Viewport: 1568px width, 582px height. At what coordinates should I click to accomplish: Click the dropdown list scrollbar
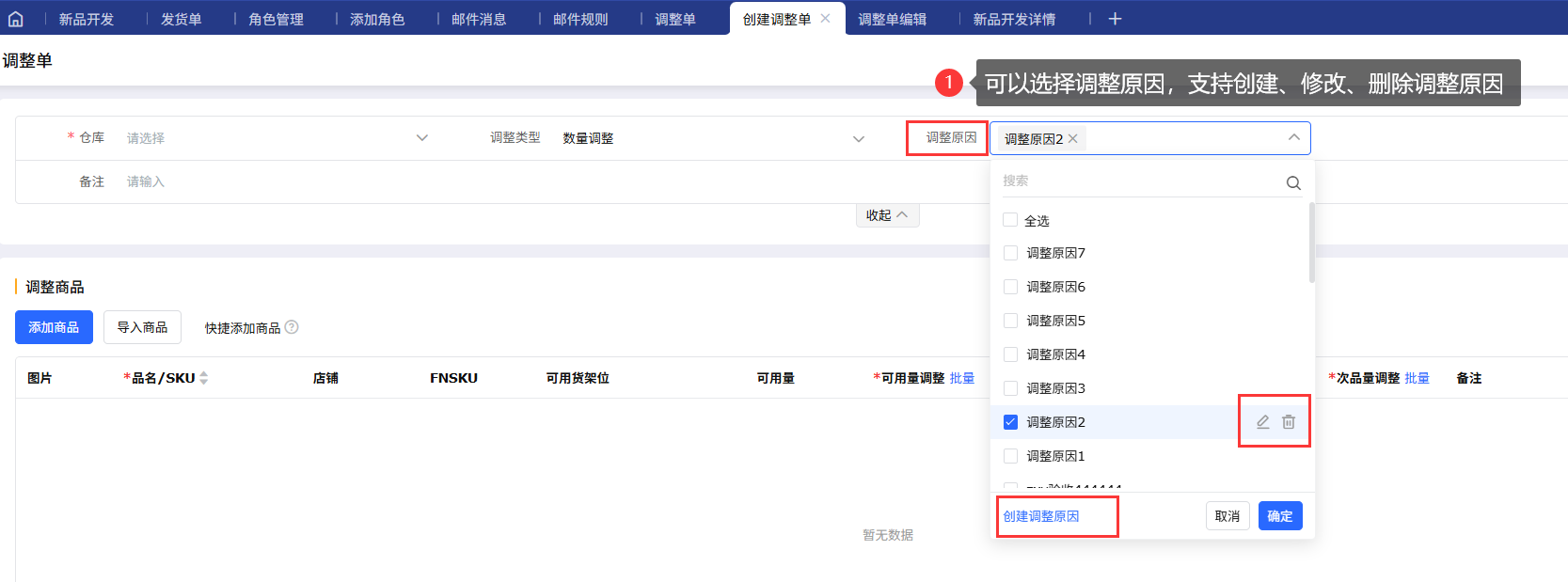point(1311,242)
